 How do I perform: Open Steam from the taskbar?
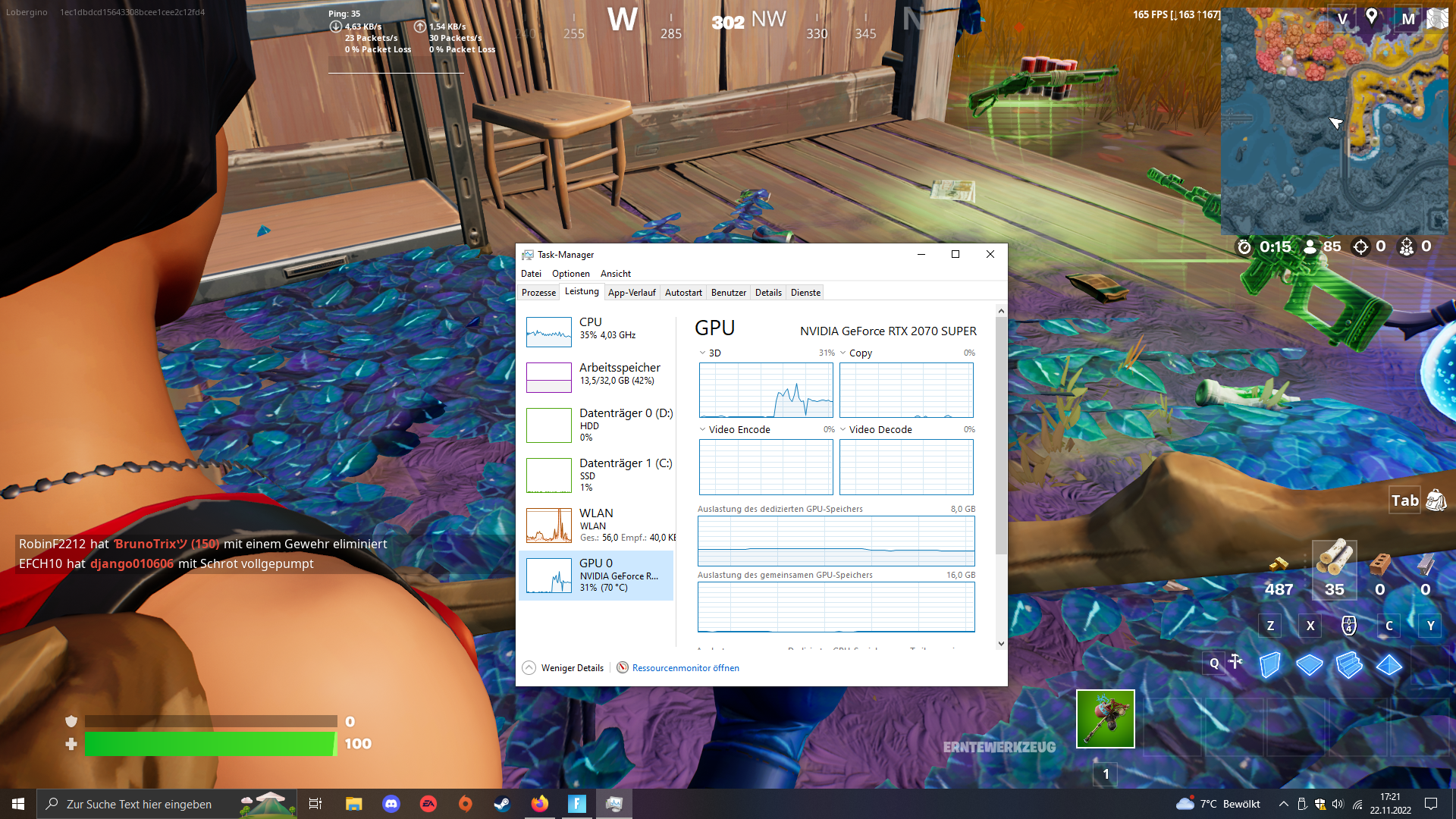502,804
